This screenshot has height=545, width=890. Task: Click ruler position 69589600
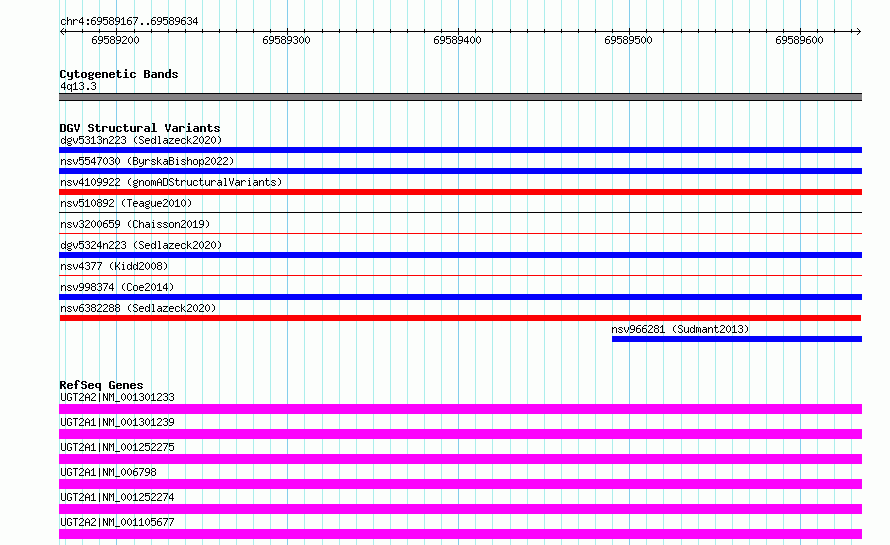pyautogui.click(x=799, y=40)
